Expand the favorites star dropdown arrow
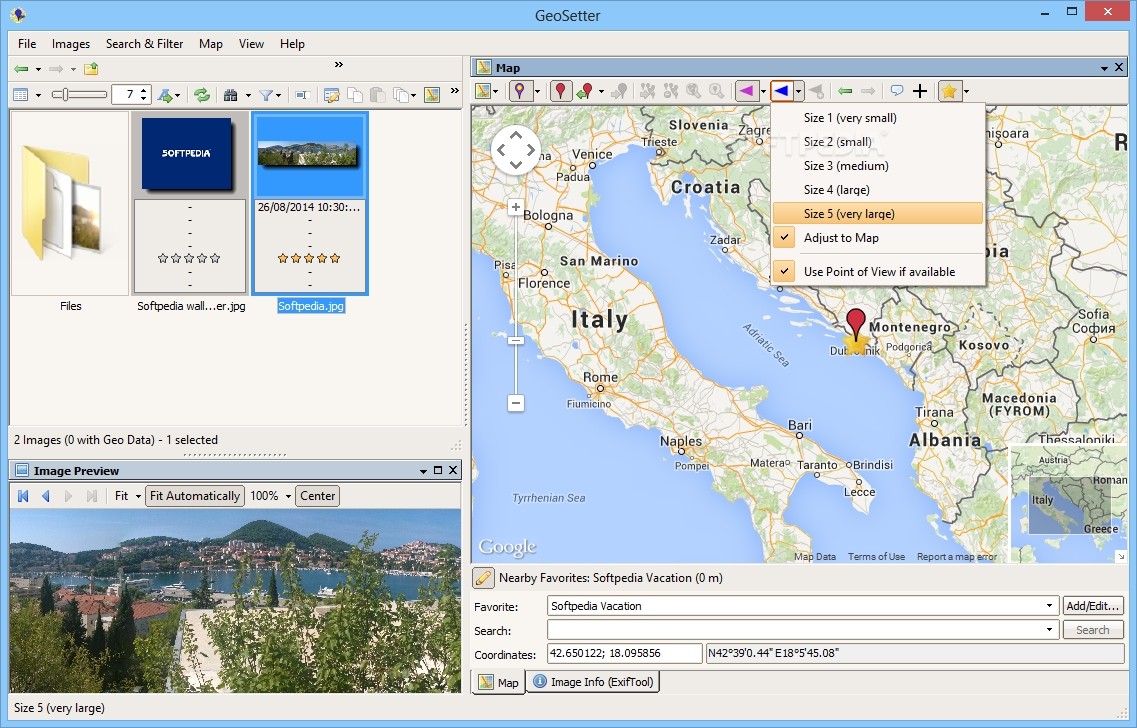The image size is (1137, 728). point(966,91)
